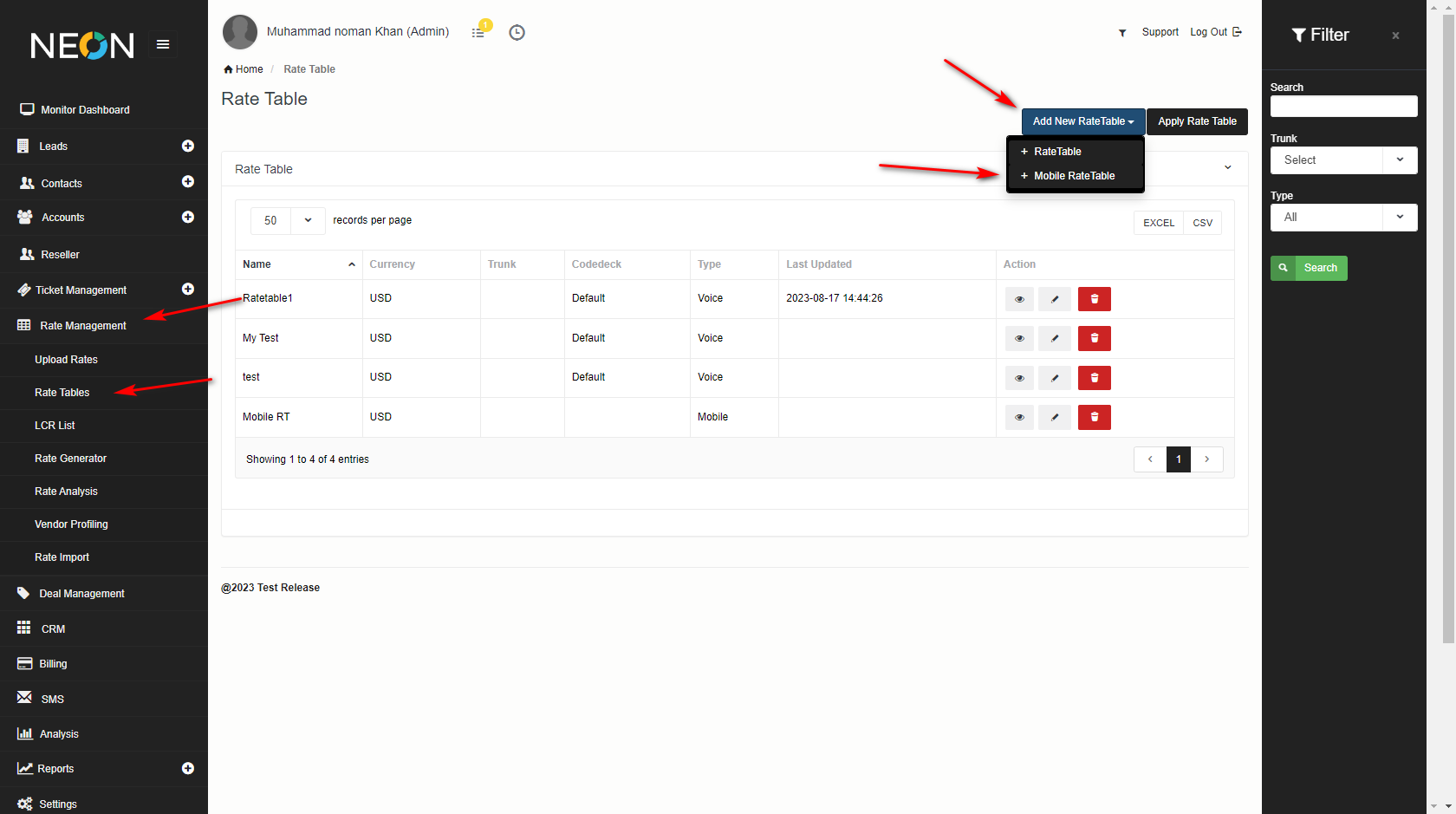Click the green Search button
1456x814 pixels.
(x=1309, y=268)
